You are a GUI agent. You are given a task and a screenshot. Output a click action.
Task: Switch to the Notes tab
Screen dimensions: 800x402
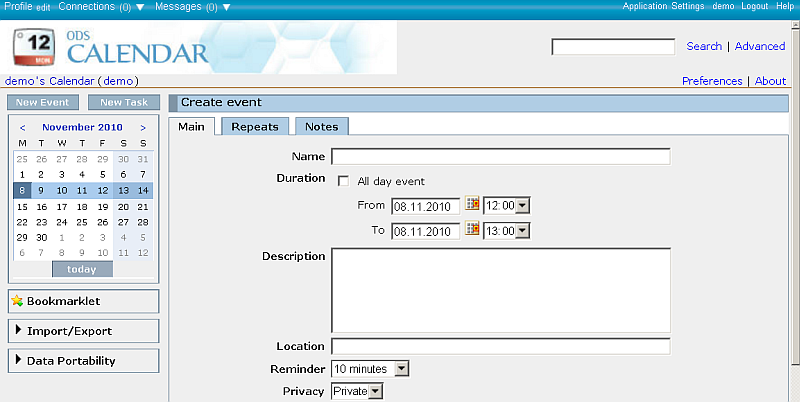tap(321, 126)
